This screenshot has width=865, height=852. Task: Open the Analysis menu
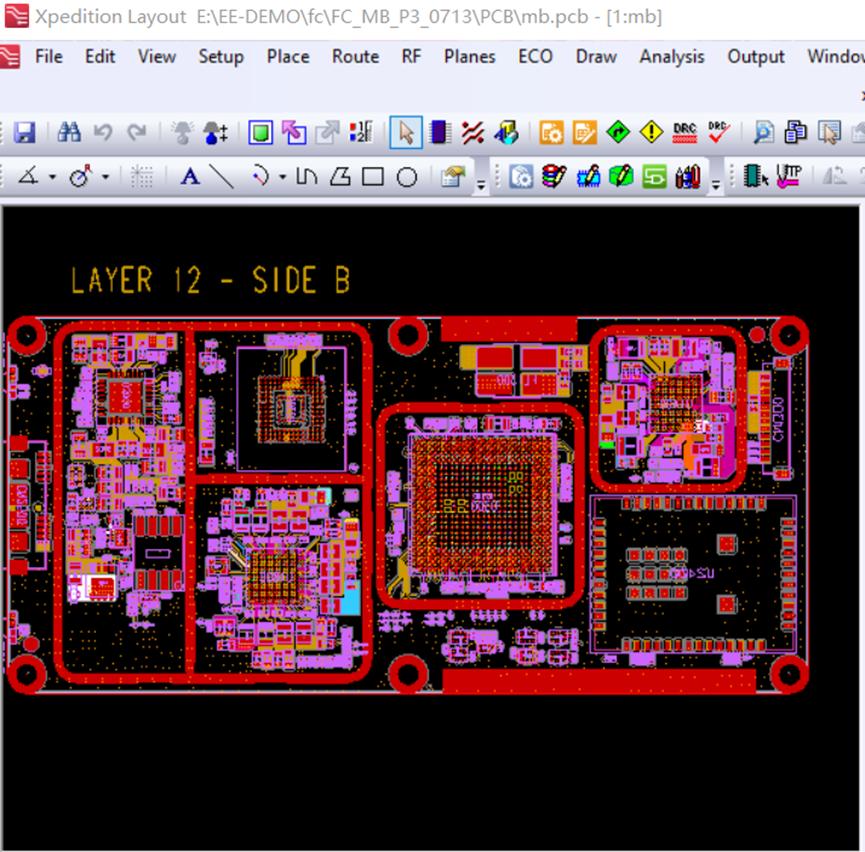(x=671, y=57)
